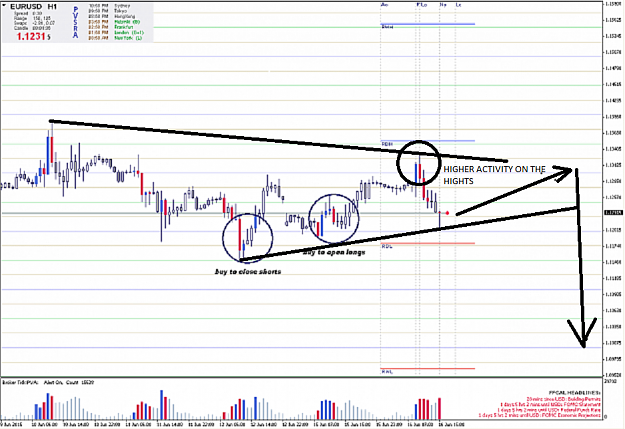Click the red current-price dot marker
625x429 pixels.
click(448, 213)
